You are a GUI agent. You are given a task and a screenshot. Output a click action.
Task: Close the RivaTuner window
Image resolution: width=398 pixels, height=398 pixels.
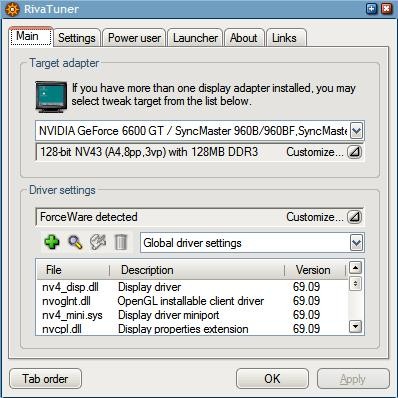pos(387,9)
